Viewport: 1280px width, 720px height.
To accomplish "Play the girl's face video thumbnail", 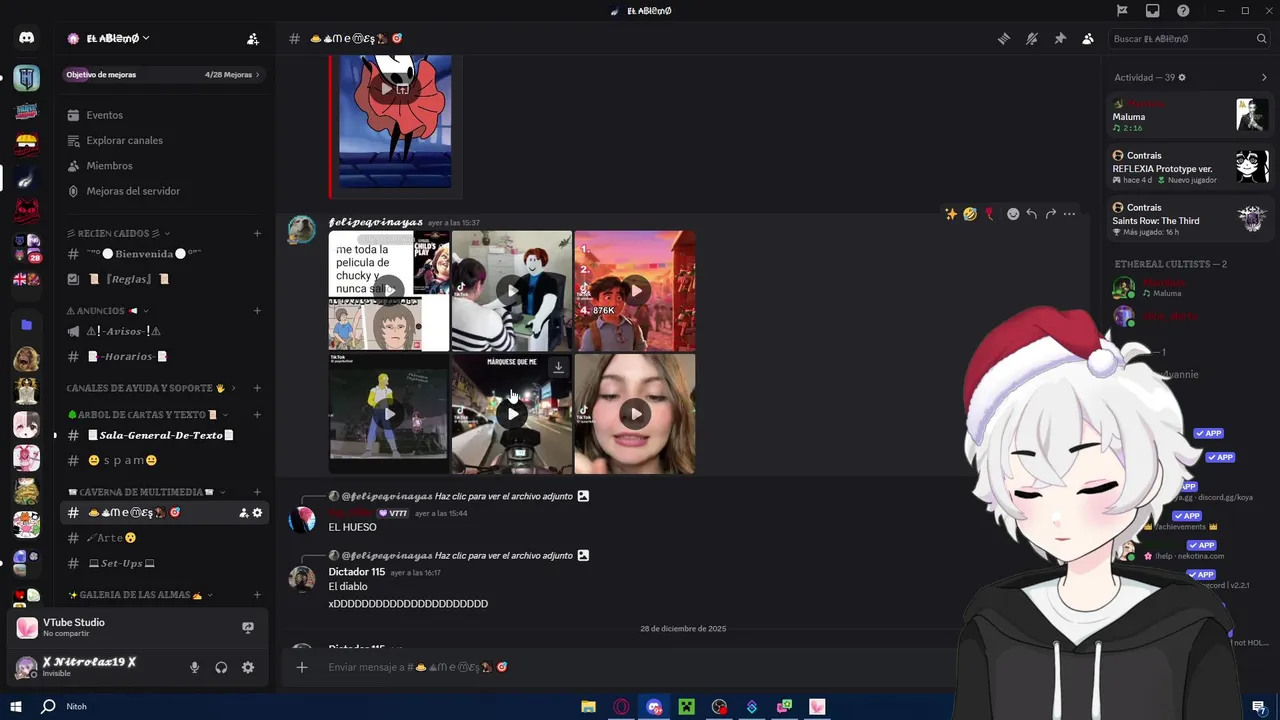I will (635, 414).
